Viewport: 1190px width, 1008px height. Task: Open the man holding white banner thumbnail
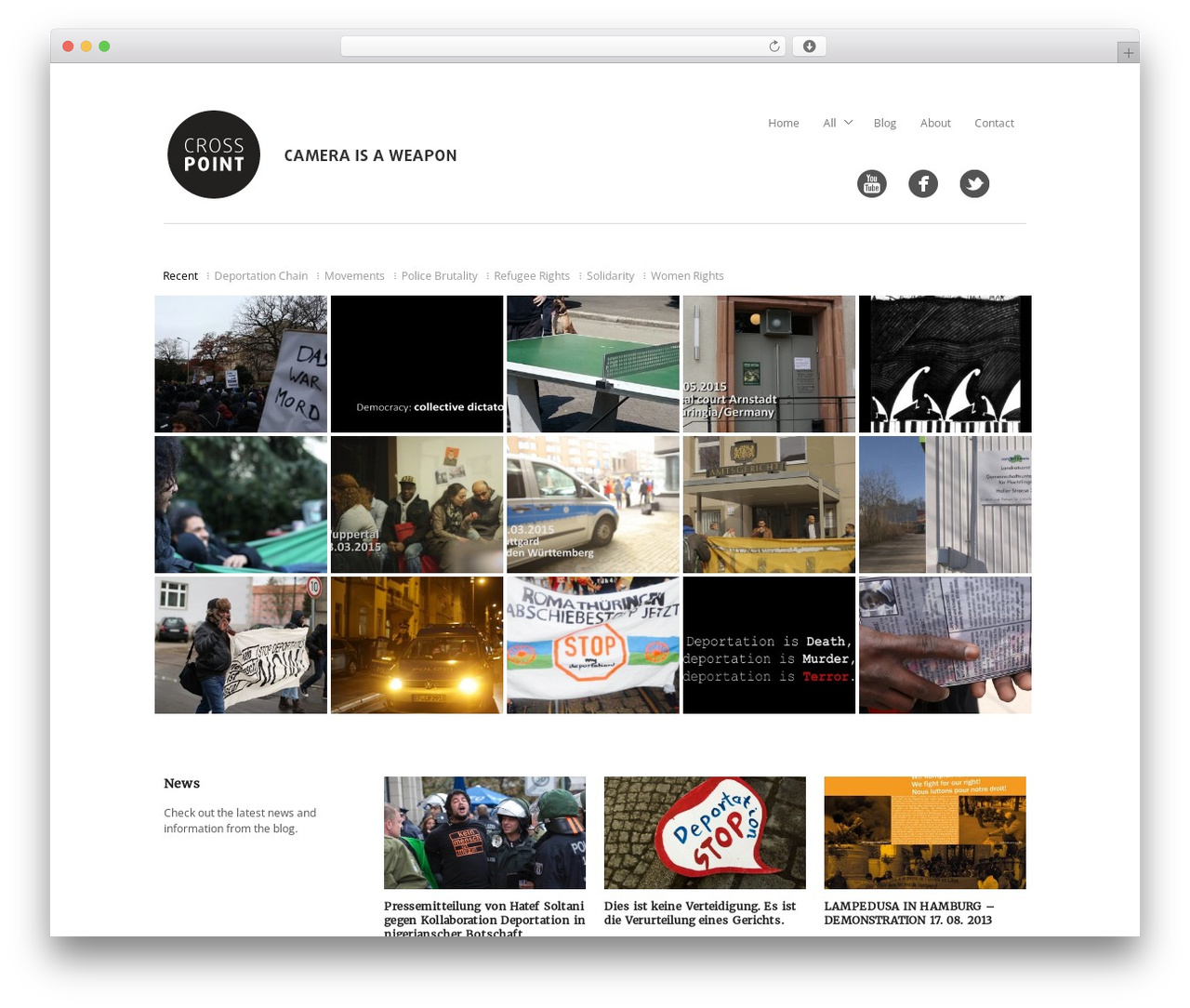241,645
